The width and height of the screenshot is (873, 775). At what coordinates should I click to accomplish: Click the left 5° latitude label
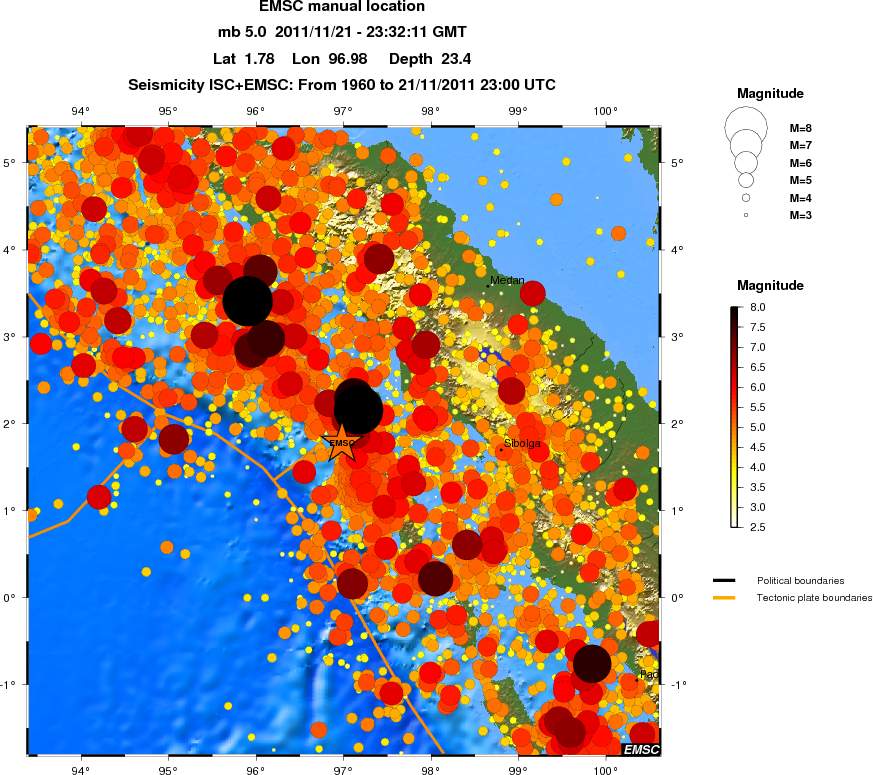pyautogui.click(x=11, y=163)
